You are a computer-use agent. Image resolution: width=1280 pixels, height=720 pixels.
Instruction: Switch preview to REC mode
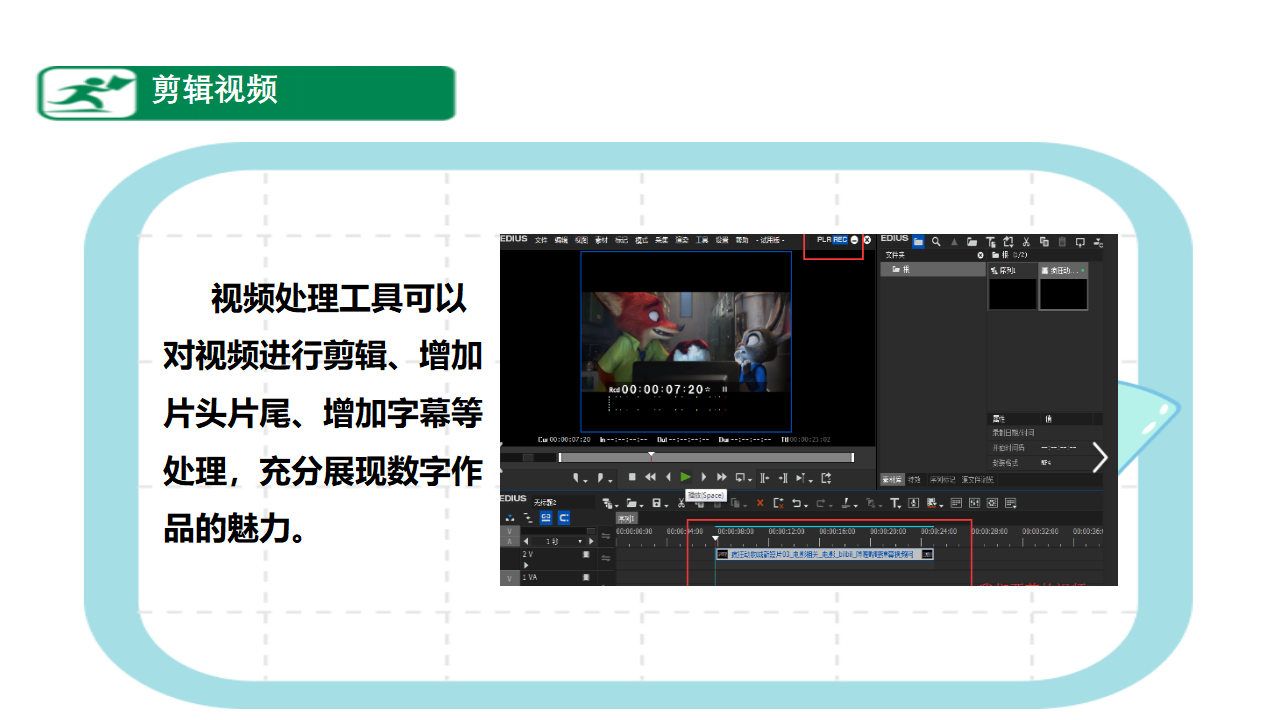point(840,240)
